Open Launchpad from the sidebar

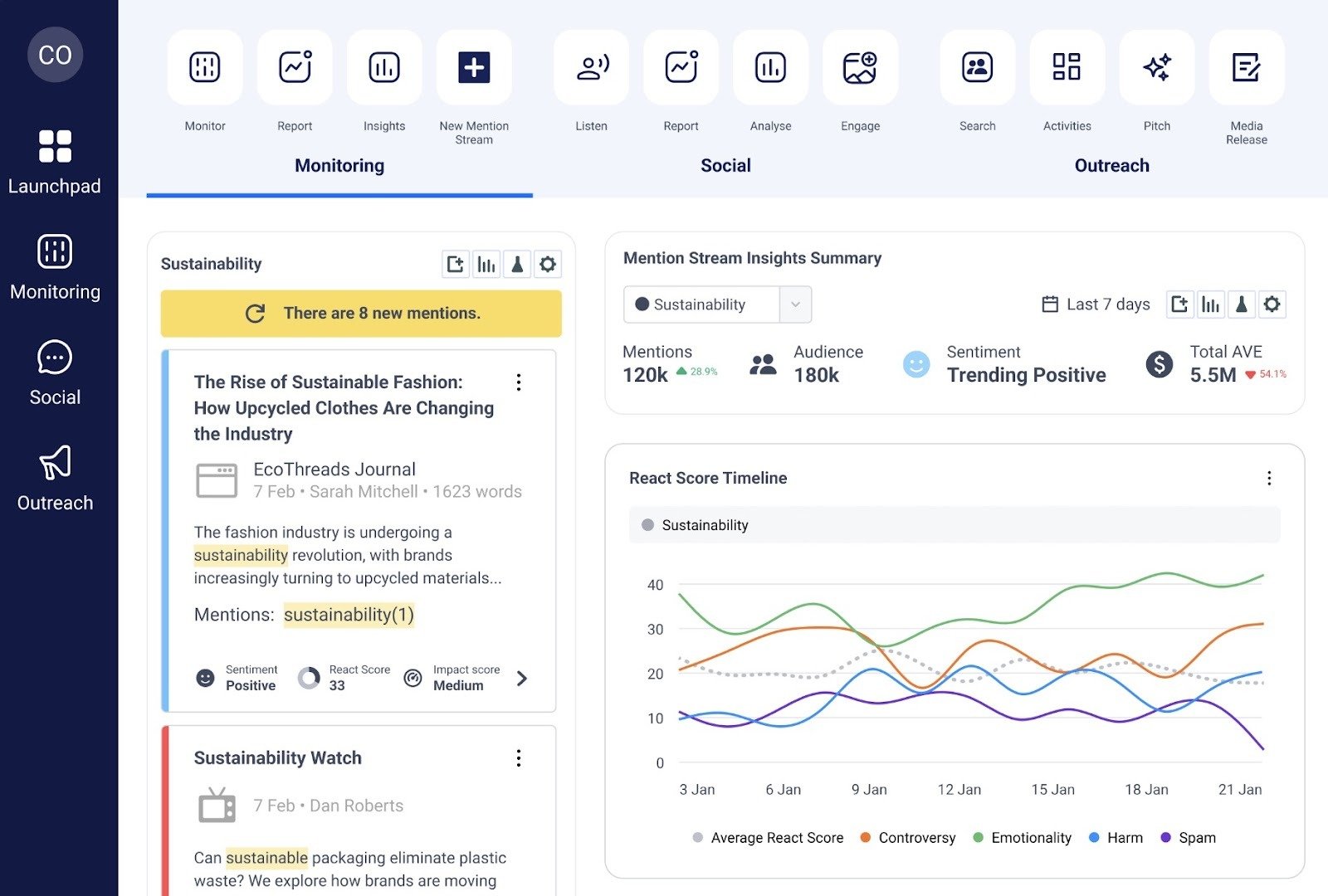click(x=55, y=163)
